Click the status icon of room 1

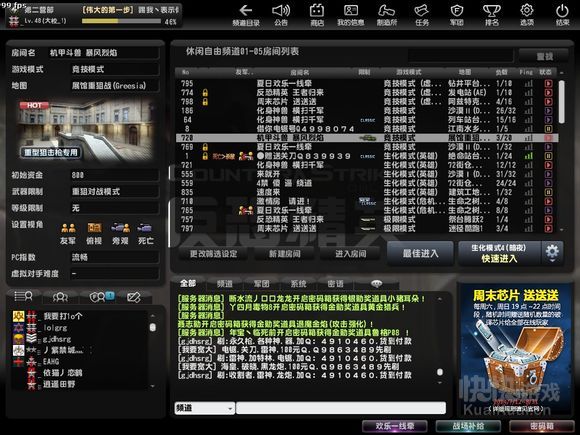coord(548,156)
